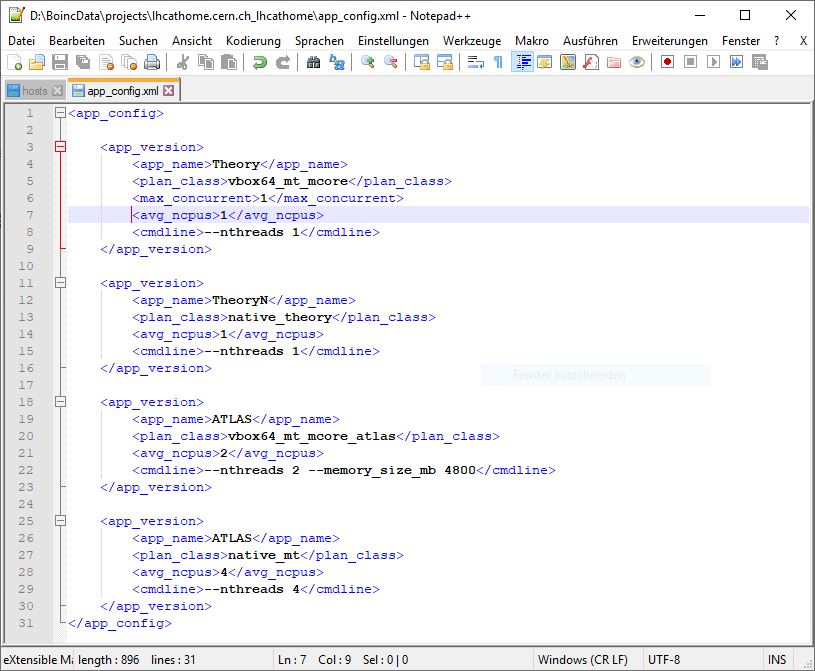The height and width of the screenshot is (671, 815).
Task: Click the Save All icon
Action: 83,62
